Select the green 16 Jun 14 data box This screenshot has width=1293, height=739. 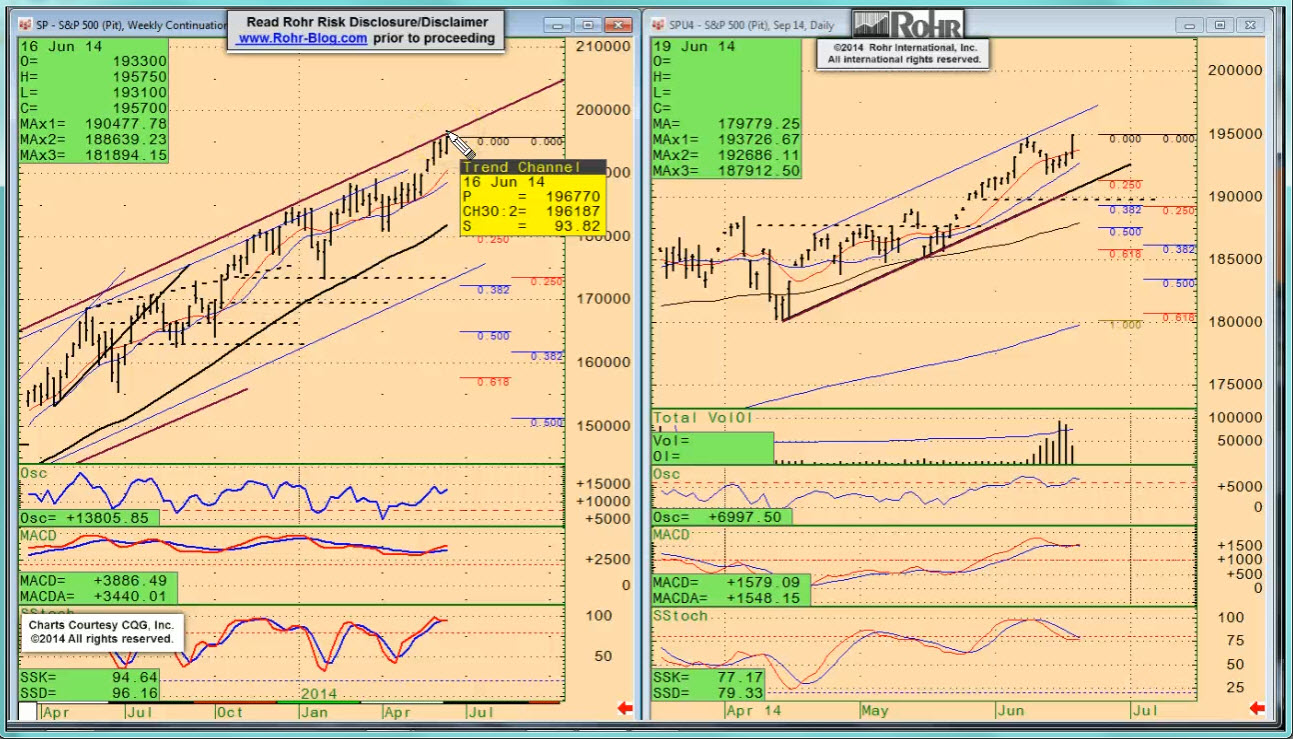(93, 100)
